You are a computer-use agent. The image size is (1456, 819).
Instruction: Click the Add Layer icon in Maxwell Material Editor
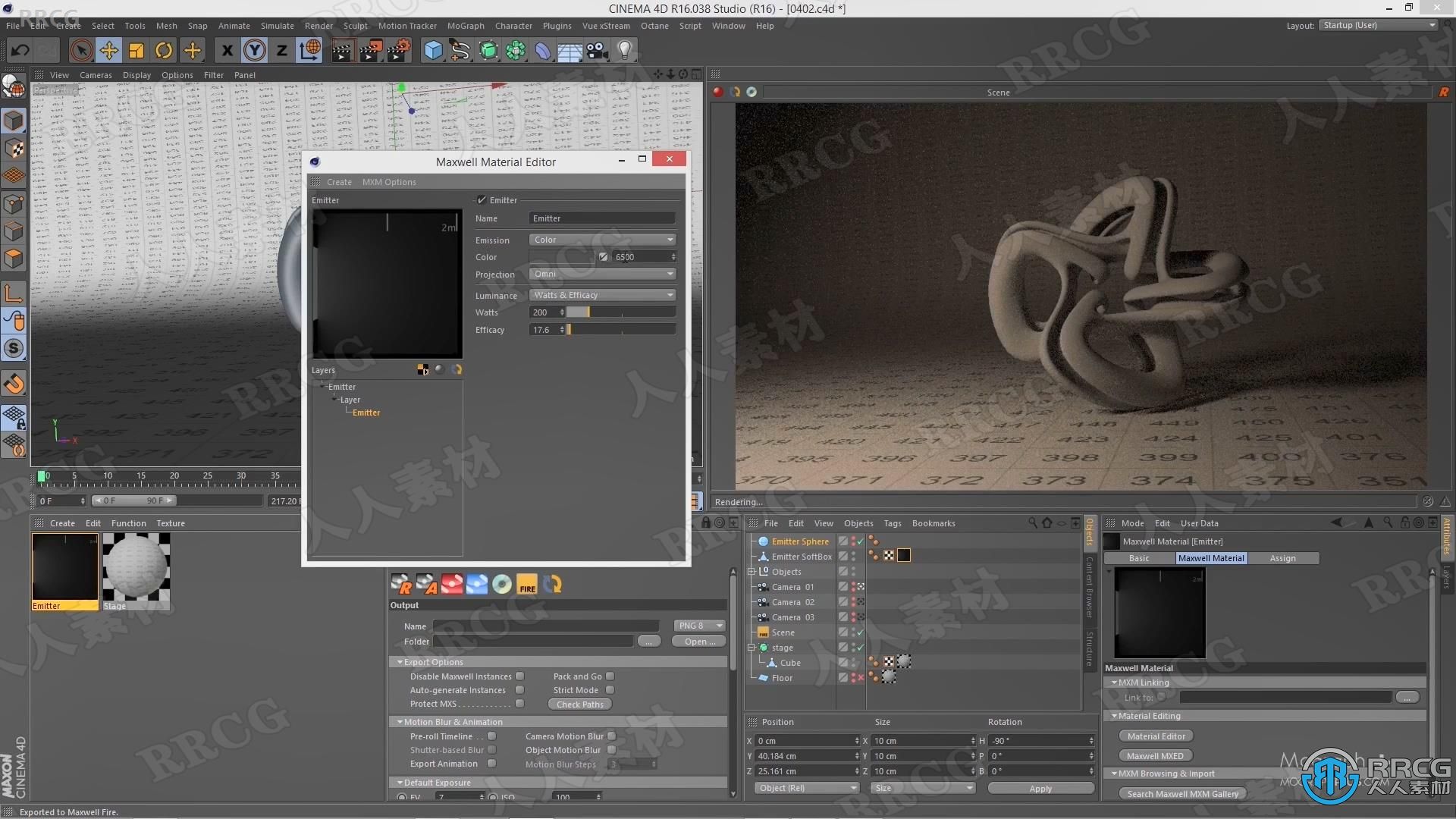tap(420, 369)
